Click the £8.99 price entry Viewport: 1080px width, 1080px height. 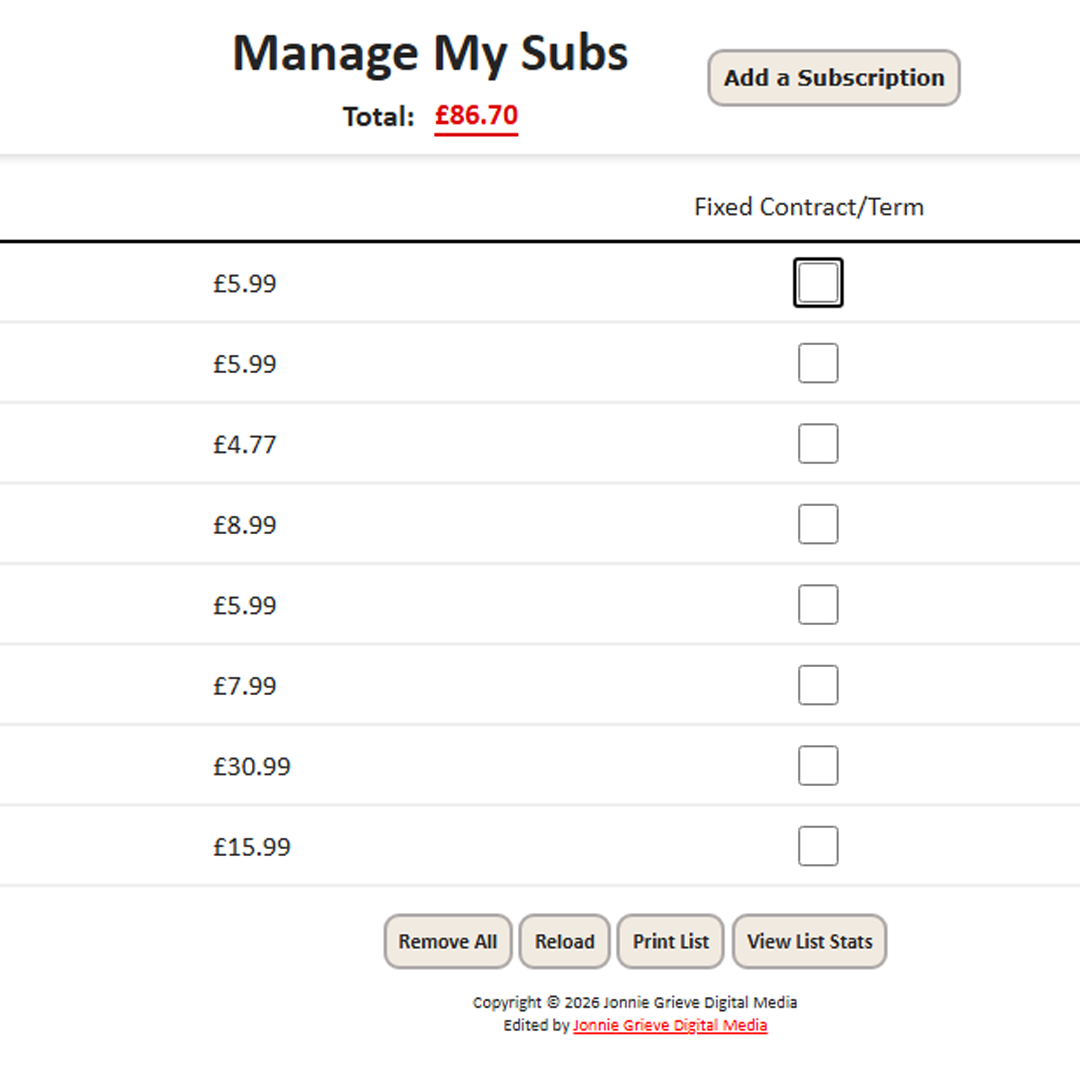tap(245, 526)
